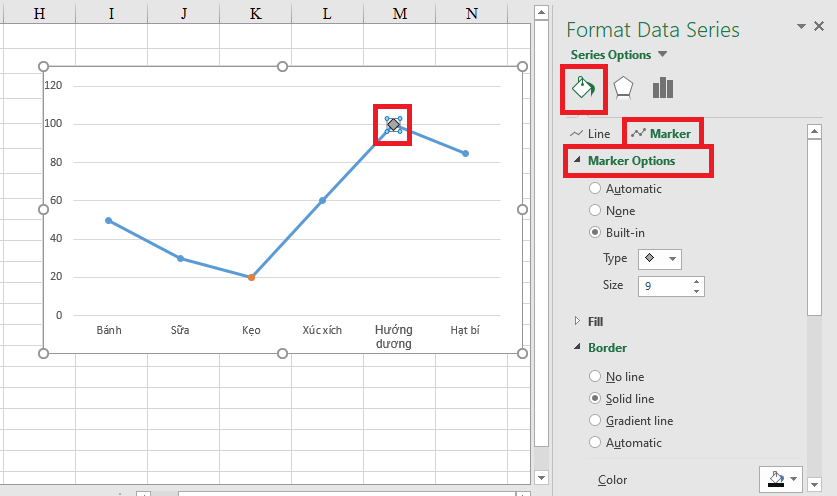The image size is (837, 496).
Task: Open the border Color picker
Action: 782,479
